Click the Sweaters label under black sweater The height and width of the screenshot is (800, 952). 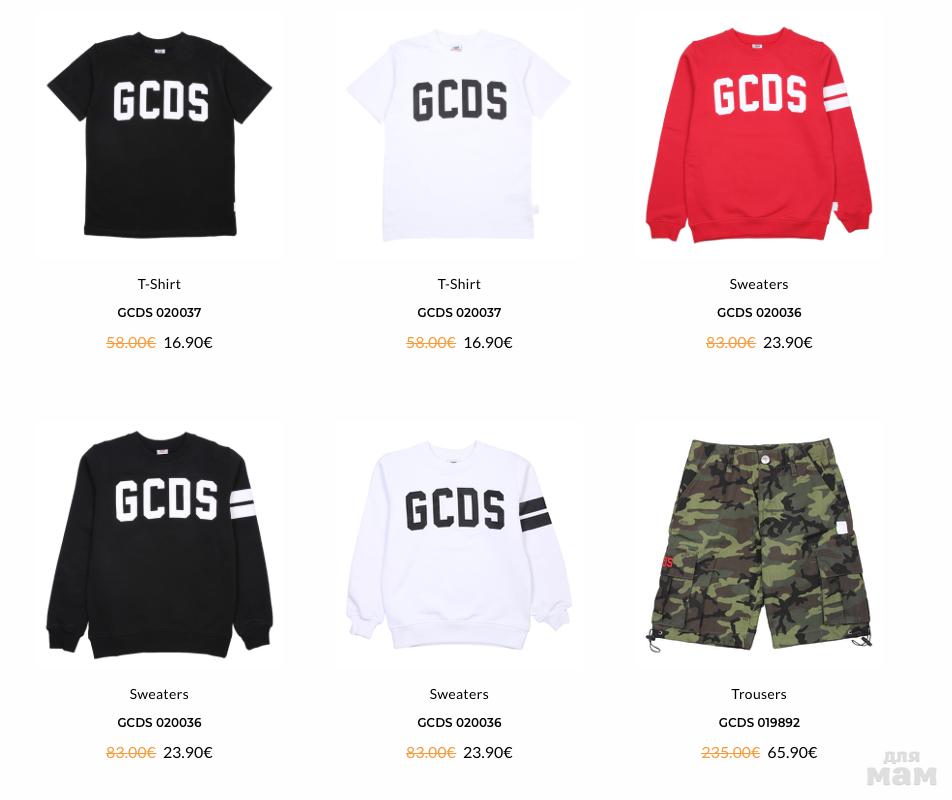159,694
